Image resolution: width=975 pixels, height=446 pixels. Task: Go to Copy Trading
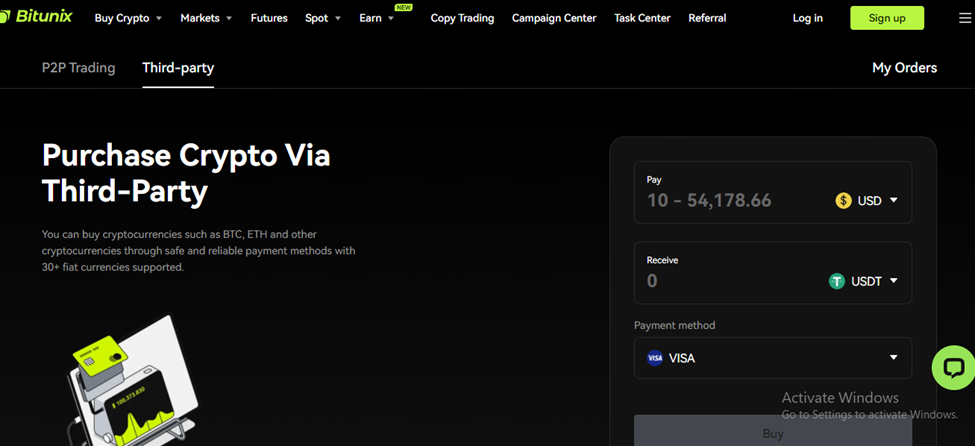tap(462, 18)
